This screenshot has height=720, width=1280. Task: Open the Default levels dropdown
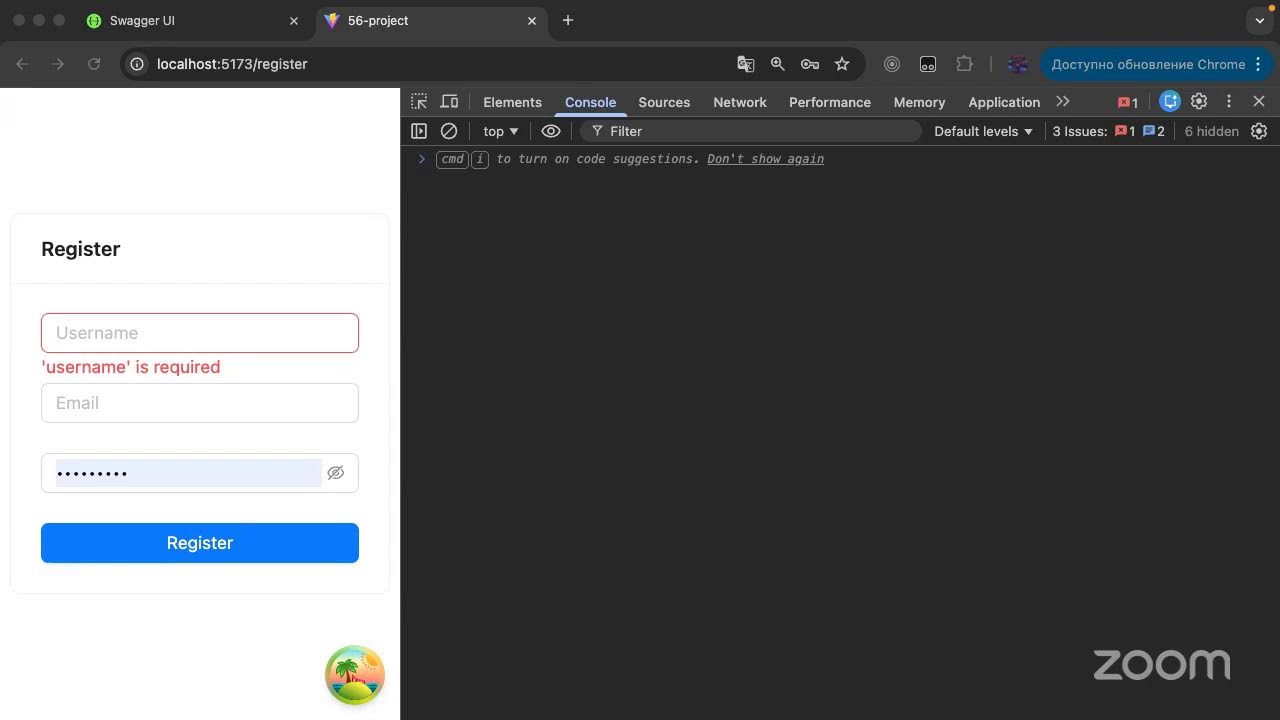pyautogui.click(x=983, y=131)
